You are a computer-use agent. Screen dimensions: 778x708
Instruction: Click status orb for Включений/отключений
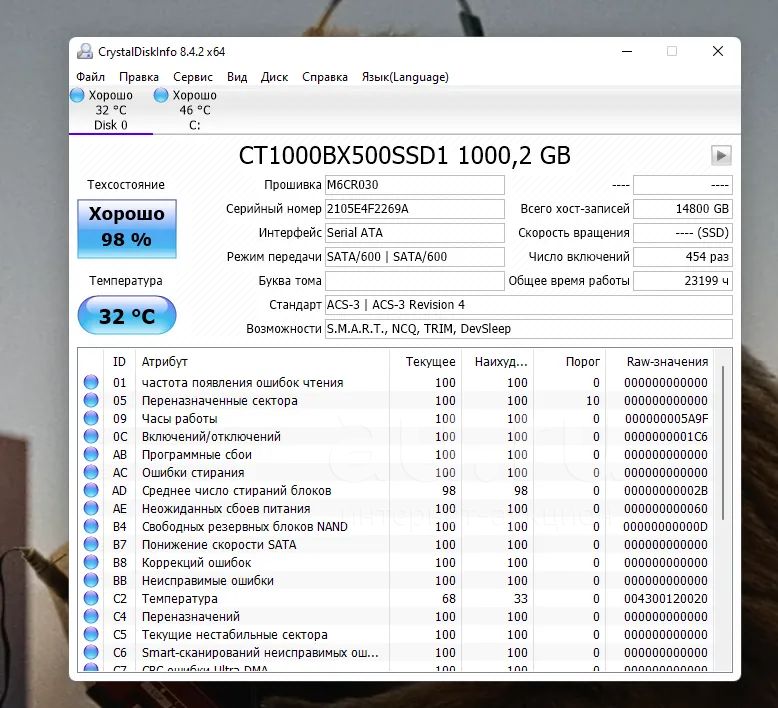[x=91, y=437]
